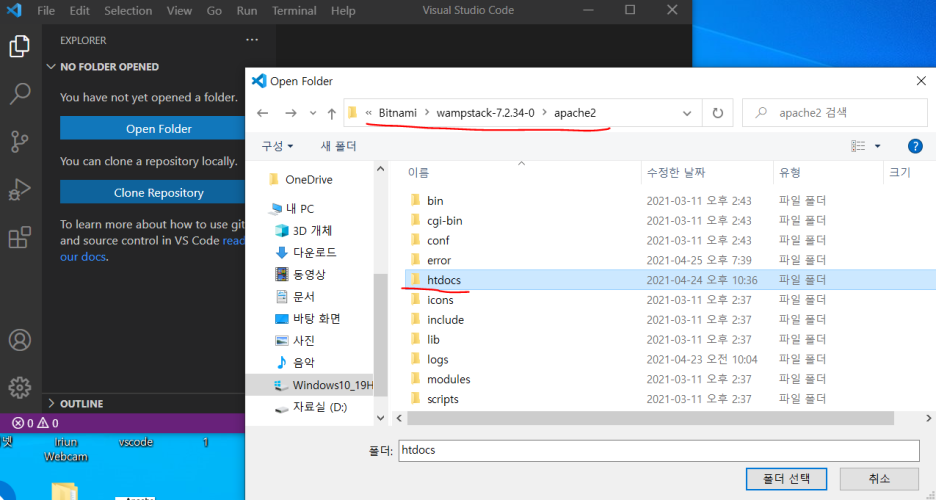Viewport: 936px width, 500px height.
Task: Go forward in the Open Folder dialog
Action: coord(290,113)
